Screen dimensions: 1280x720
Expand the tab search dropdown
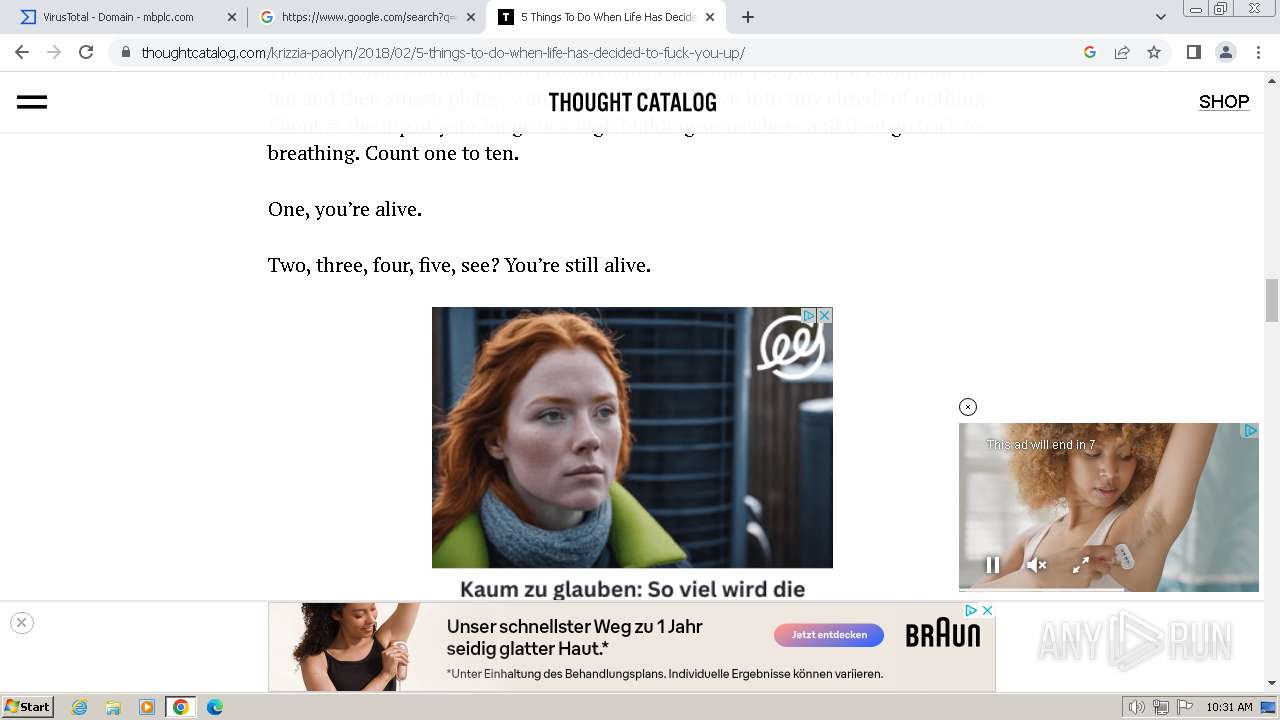(x=1161, y=17)
